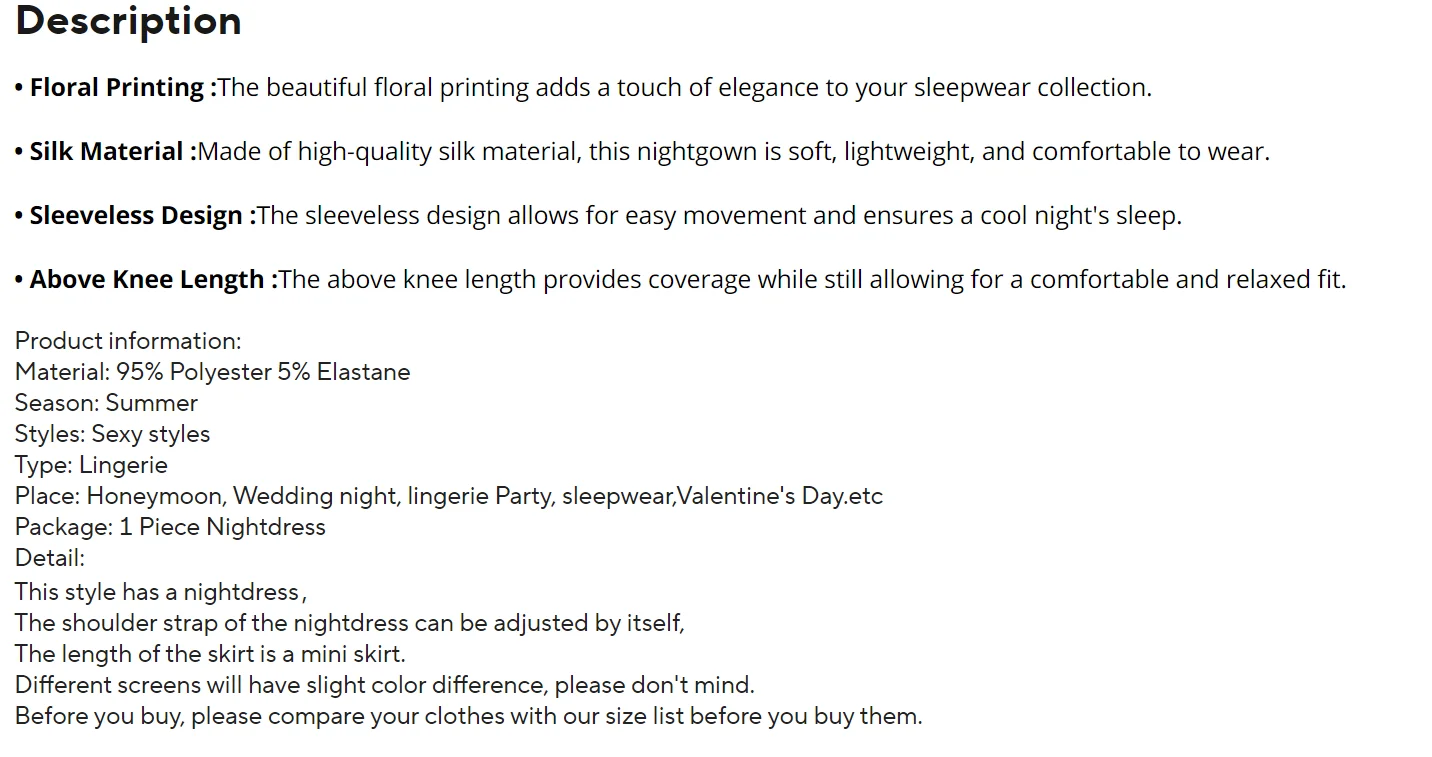Click the 'Package: 1 Piece Nightdress' line
Image resolution: width=1432 pixels, height=757 pixels.
(170, 527)
